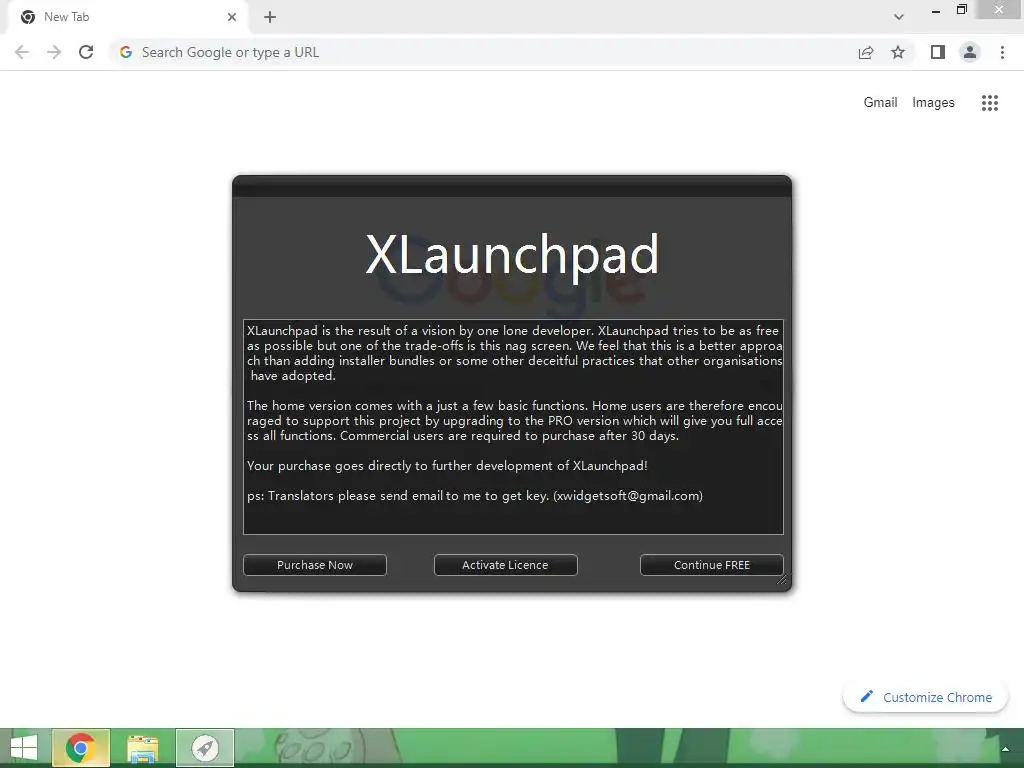Open File Explorer from taskbar
The width and height of the screenshot is (1024, 768).
142,748
